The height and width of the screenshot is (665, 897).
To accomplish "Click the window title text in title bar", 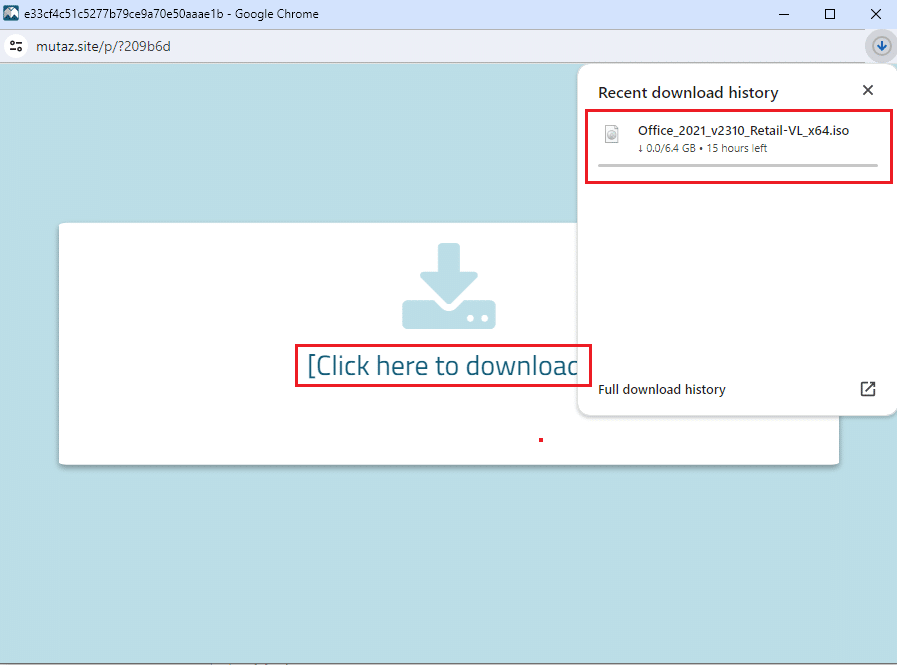I will tap(171, 14).
